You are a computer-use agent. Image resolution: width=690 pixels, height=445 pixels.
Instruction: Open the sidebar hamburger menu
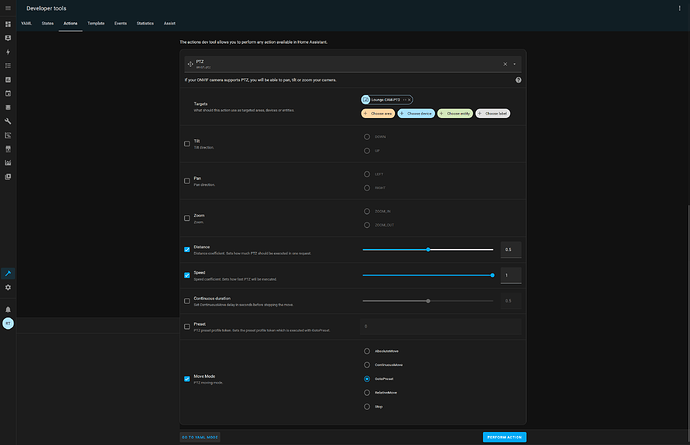click(x=8, y=6)
